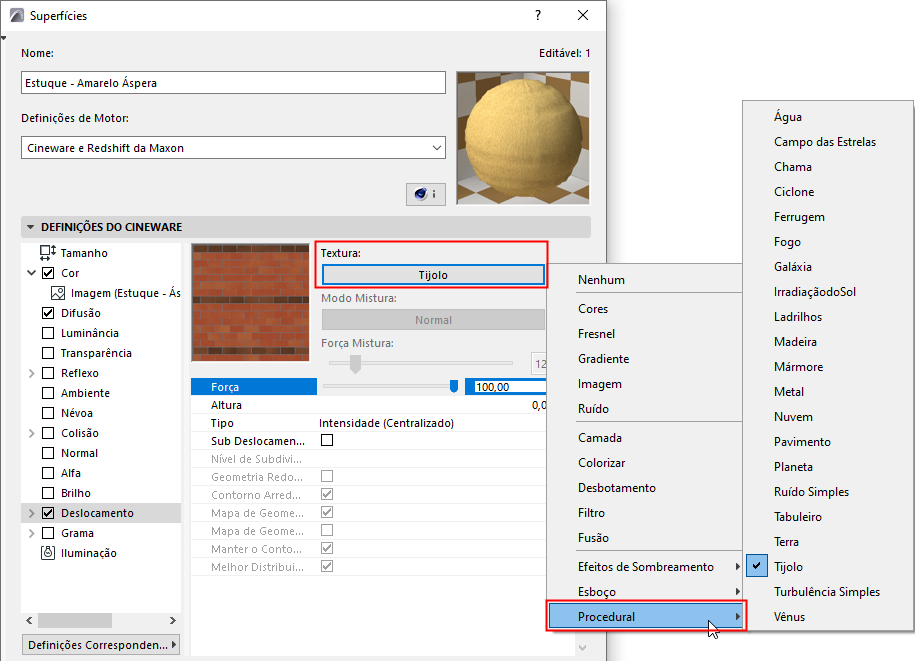Adjust the Força slider
The width and height of the screenshot is (915, 661).
[453, 386]
